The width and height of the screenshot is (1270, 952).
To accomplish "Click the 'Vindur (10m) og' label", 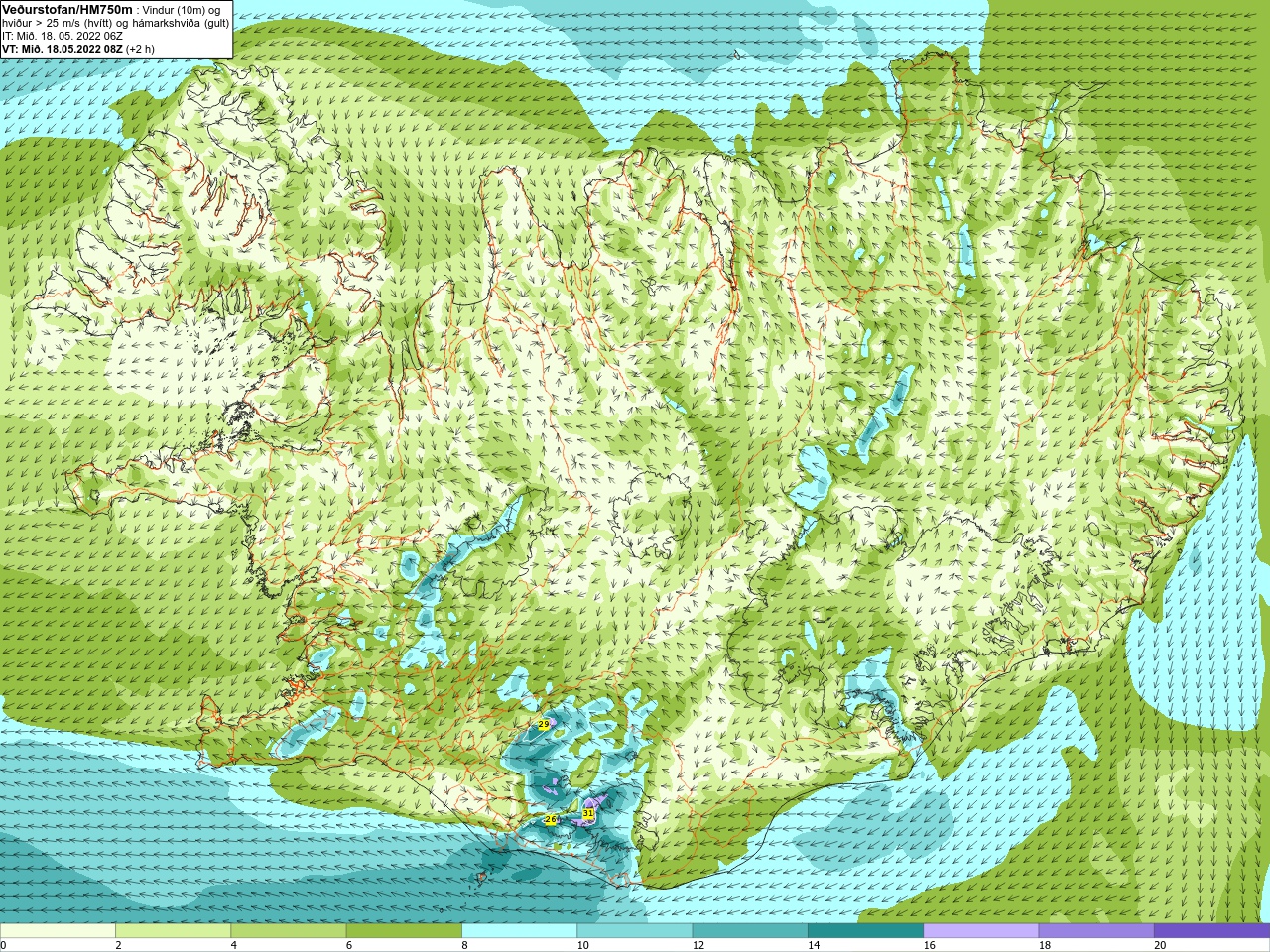I will pyautogui.click(x=182, y=10).
